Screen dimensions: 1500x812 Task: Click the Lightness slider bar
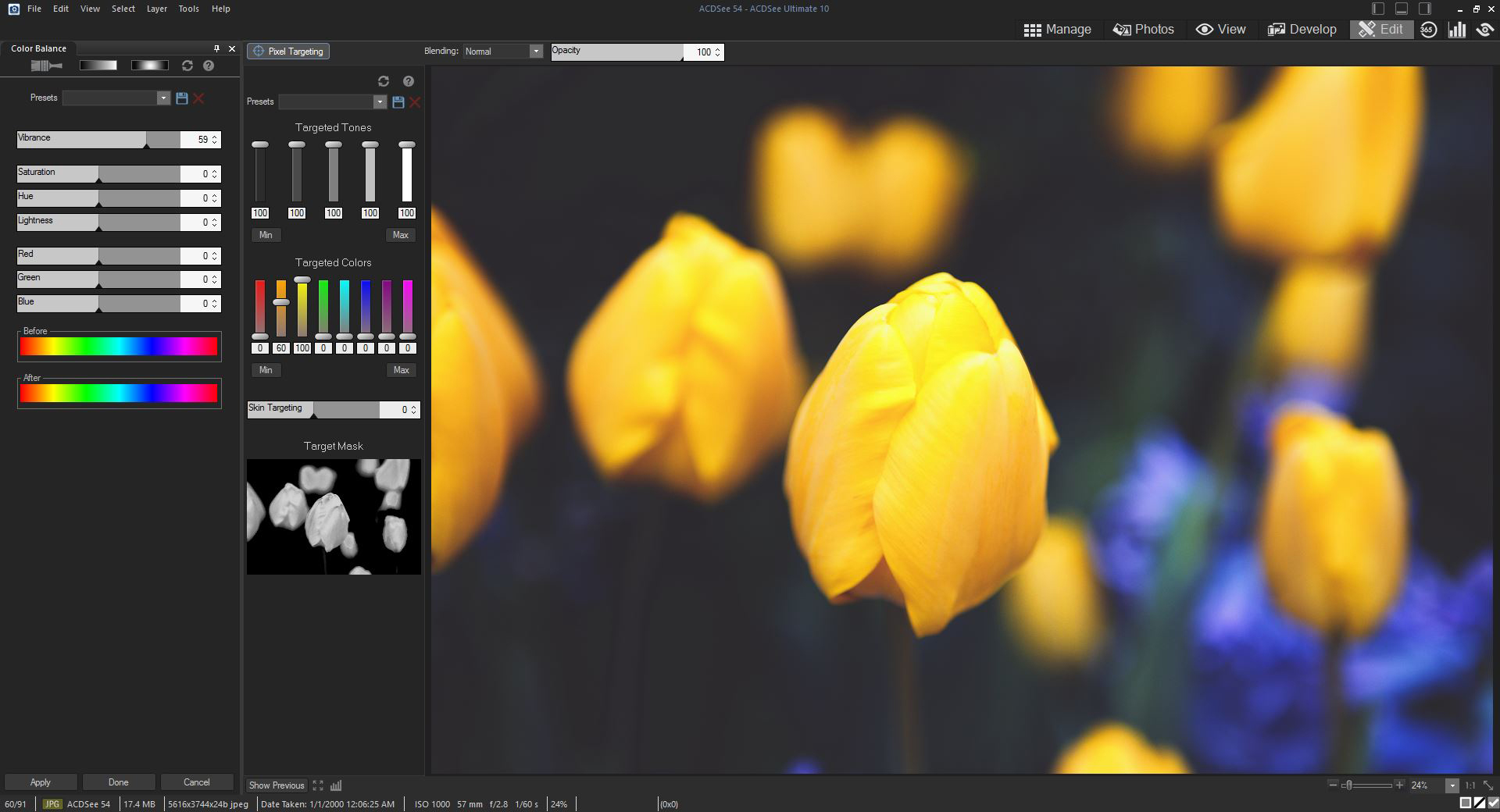tap(98, 223)
